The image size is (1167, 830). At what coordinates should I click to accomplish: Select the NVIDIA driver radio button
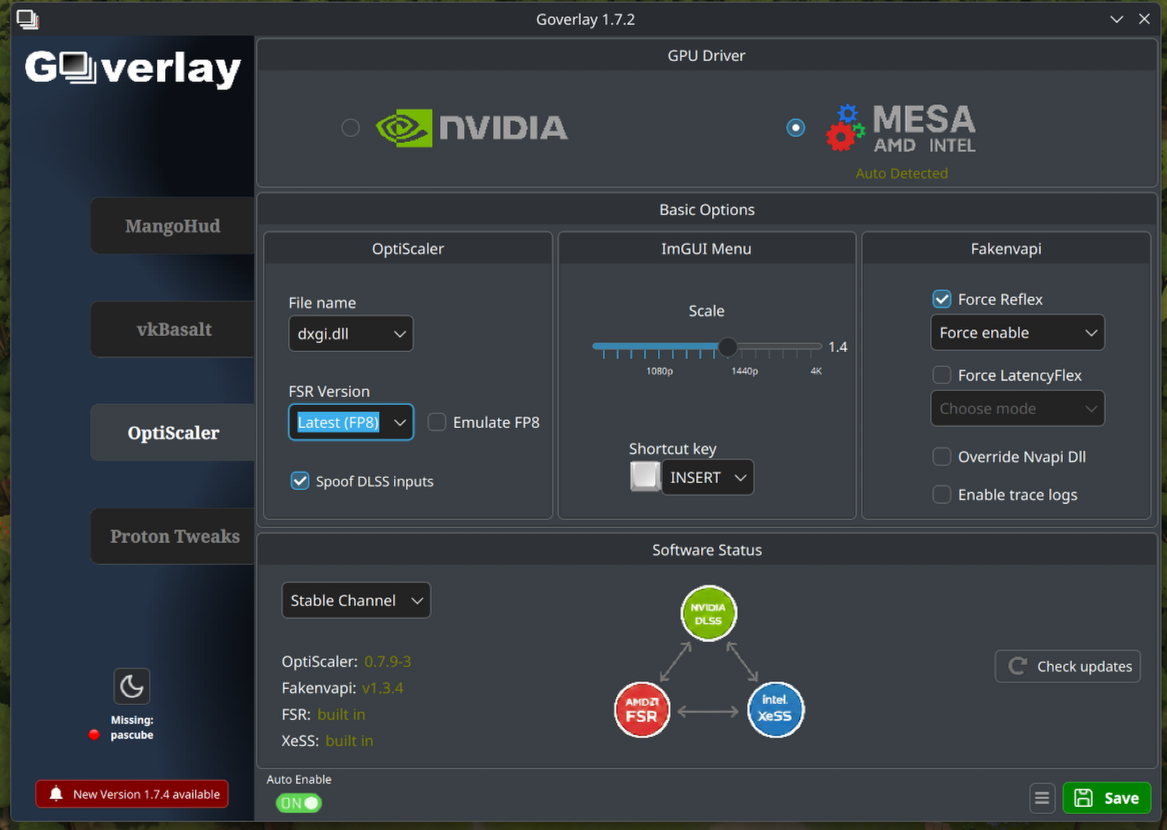pyautogui.click(x=351, y=127)
